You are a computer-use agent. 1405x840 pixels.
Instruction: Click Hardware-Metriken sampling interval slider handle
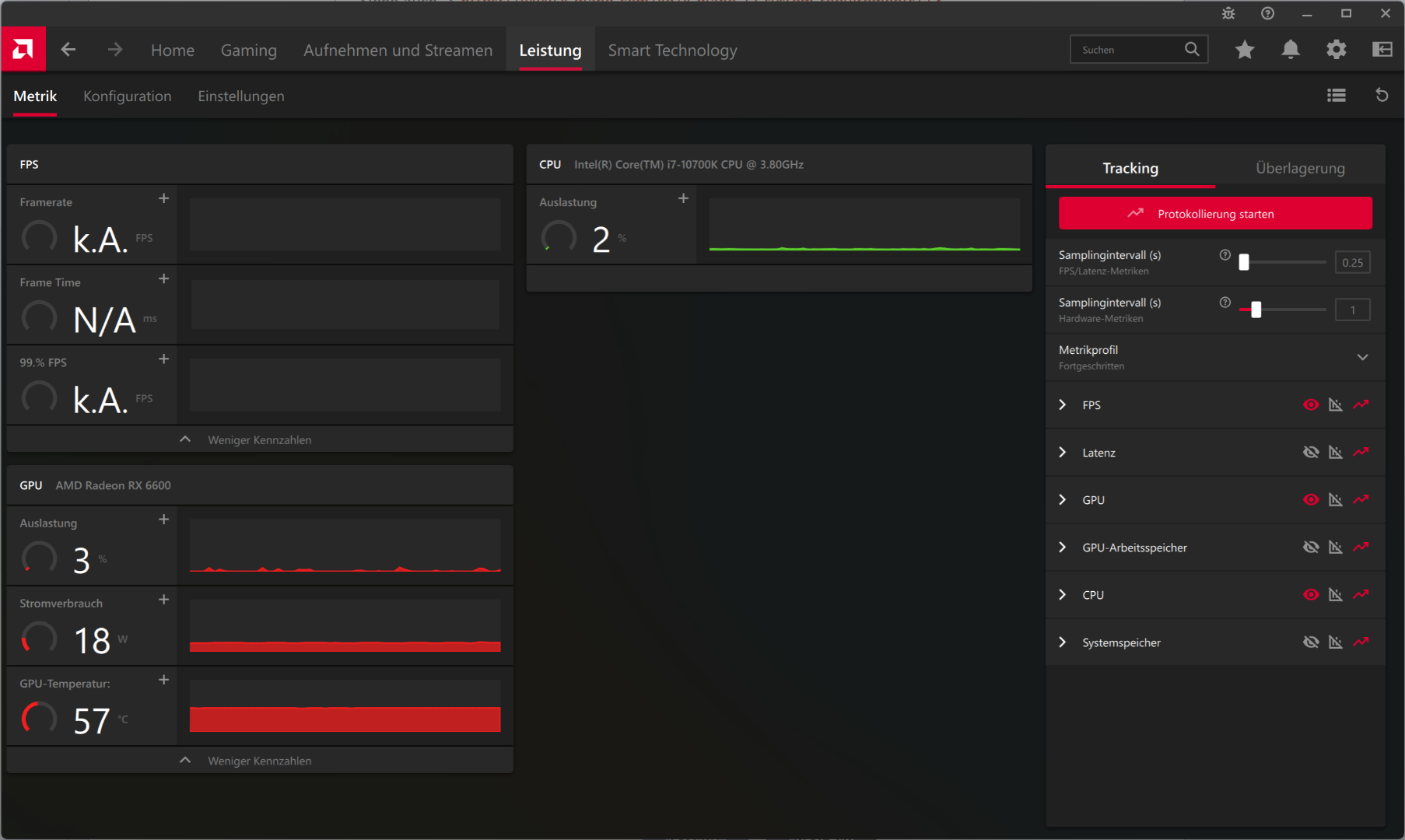click(1256, 310)
